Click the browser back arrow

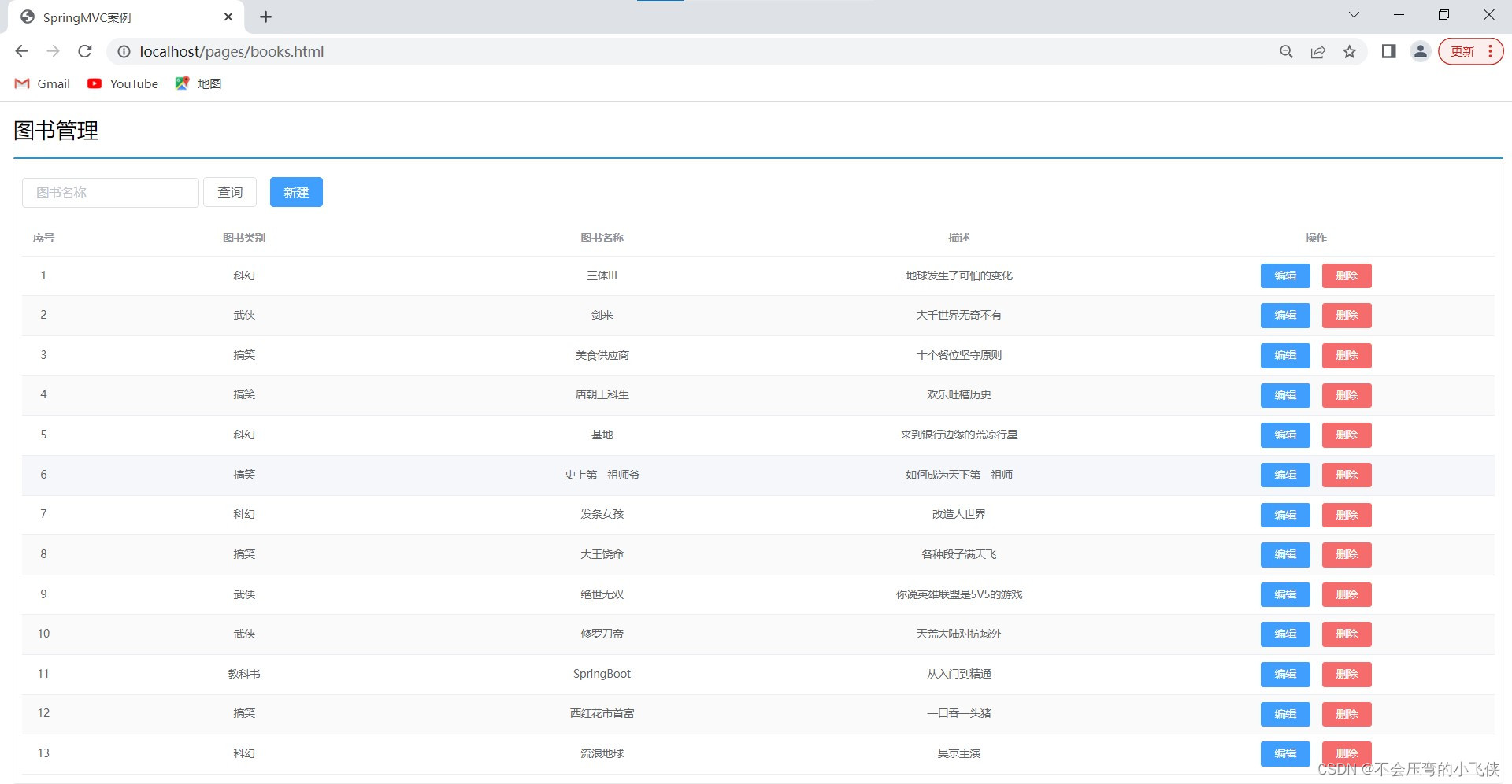pyautogui.click(x=21, y=51)
